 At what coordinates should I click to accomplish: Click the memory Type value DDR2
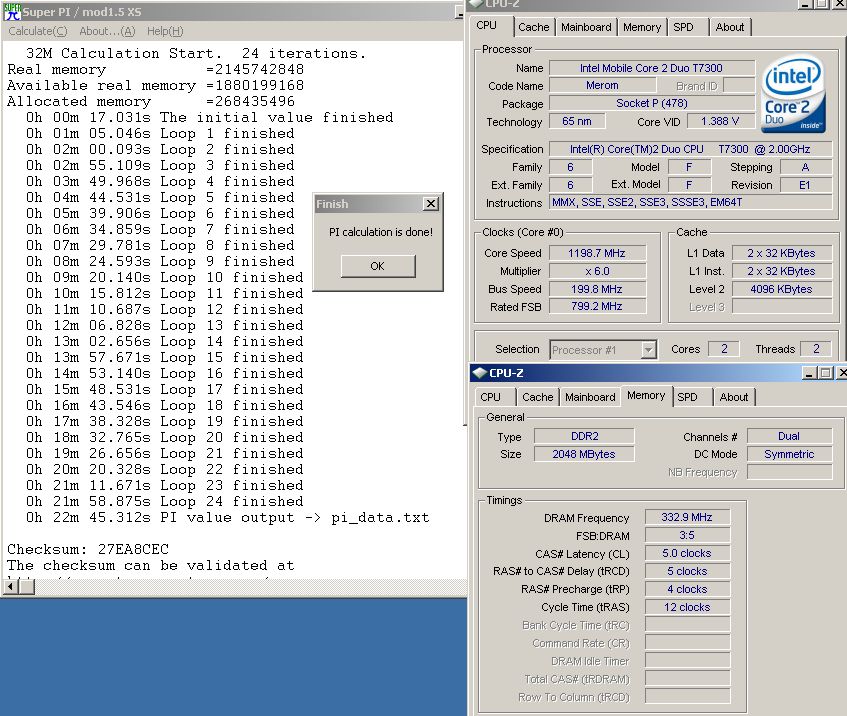click(584, 436)
